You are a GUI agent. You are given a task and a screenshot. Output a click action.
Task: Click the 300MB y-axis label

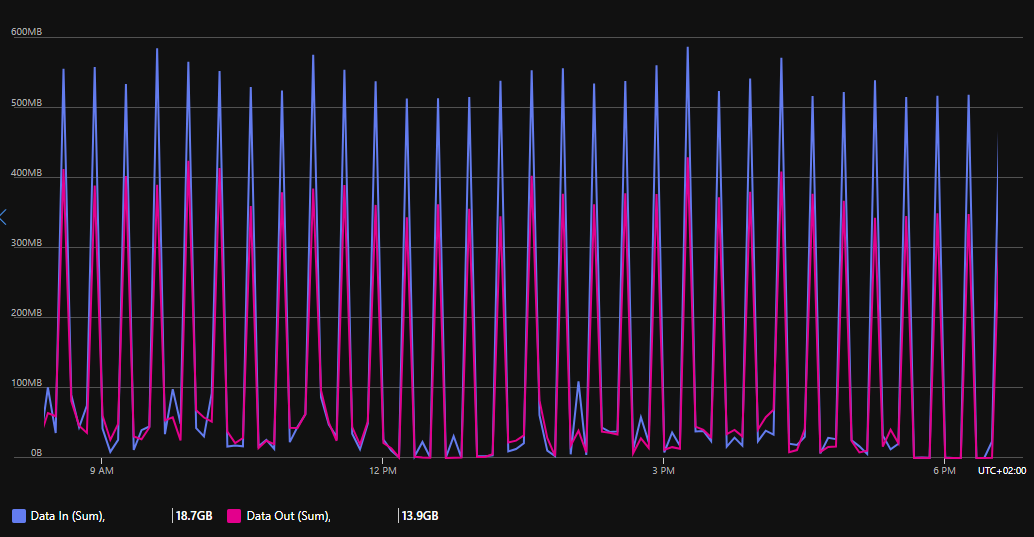tap(26, 242)
